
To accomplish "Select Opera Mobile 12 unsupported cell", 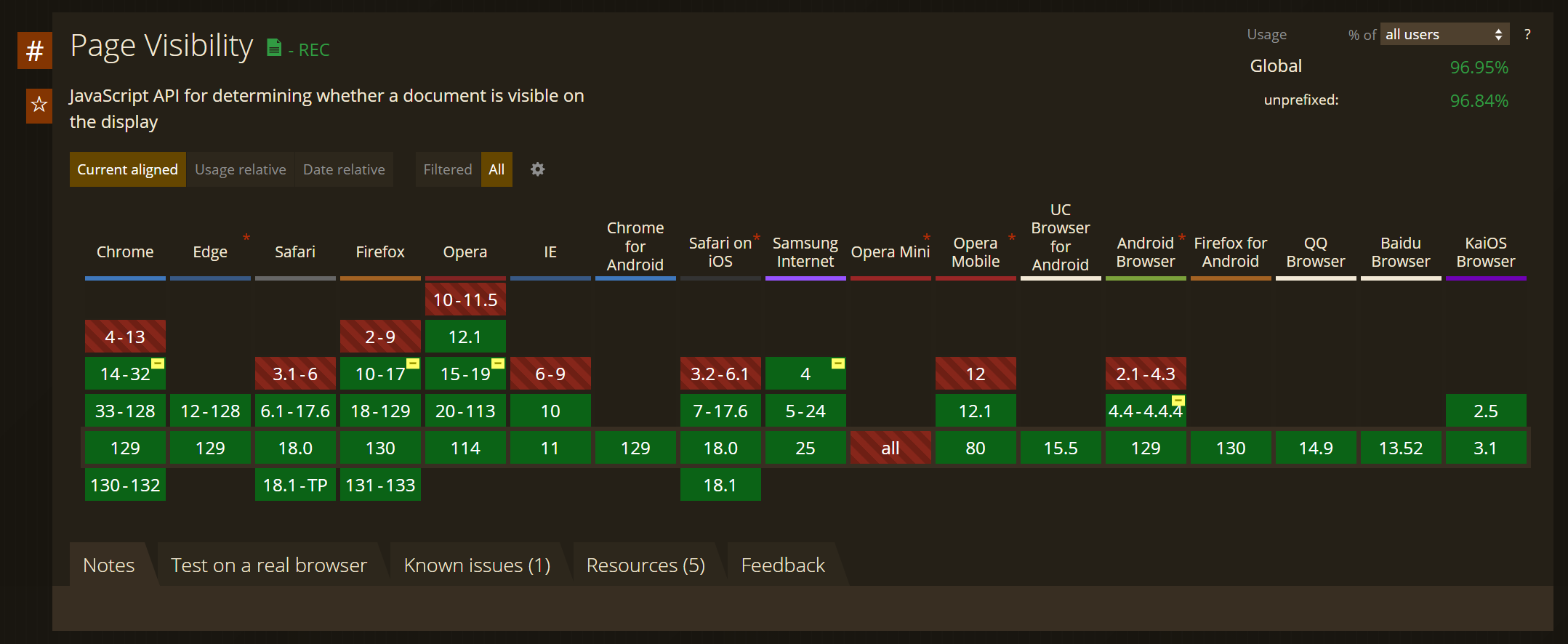I will 976,374.
